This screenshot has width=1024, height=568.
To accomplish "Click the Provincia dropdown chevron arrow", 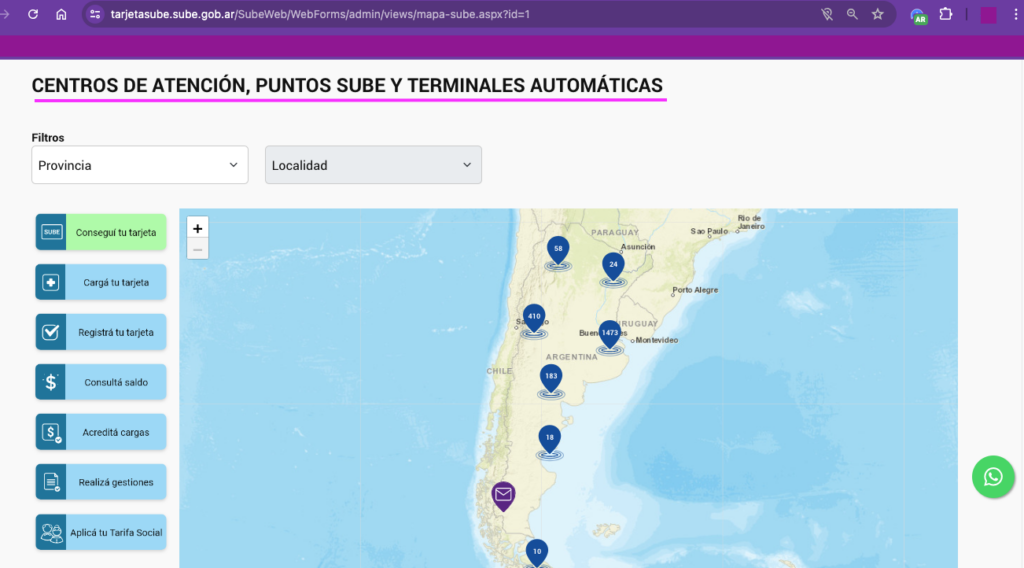I will 233,165.
